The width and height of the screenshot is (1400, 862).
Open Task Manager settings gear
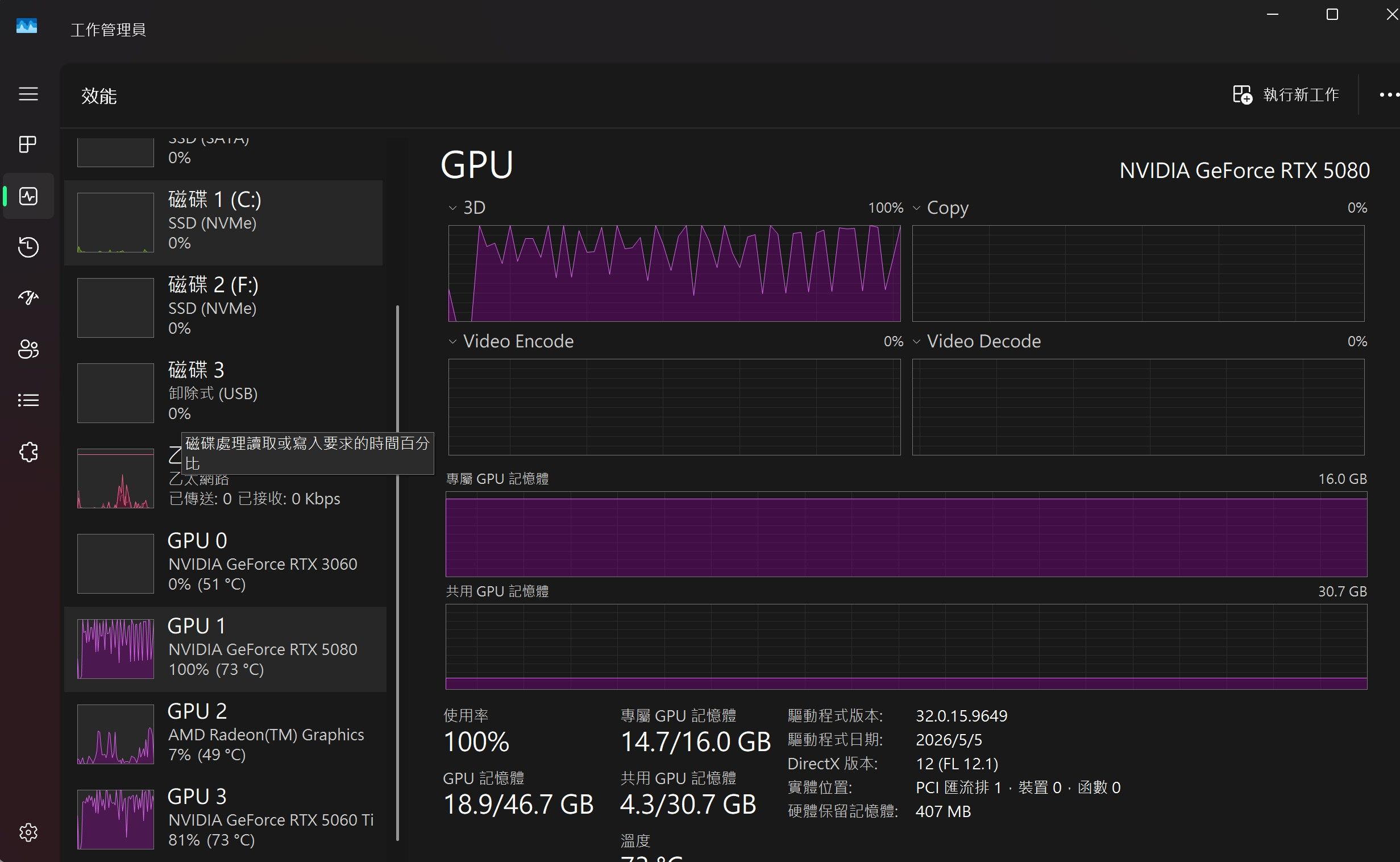[x=28, y=832]
